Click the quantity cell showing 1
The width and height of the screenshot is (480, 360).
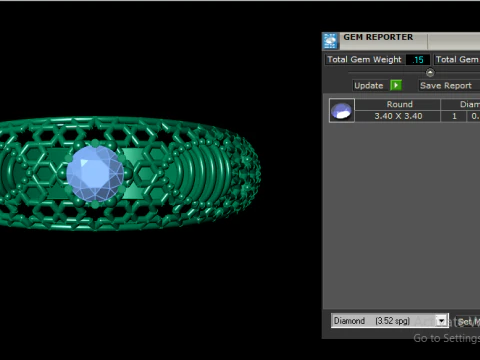pos(454,116)
